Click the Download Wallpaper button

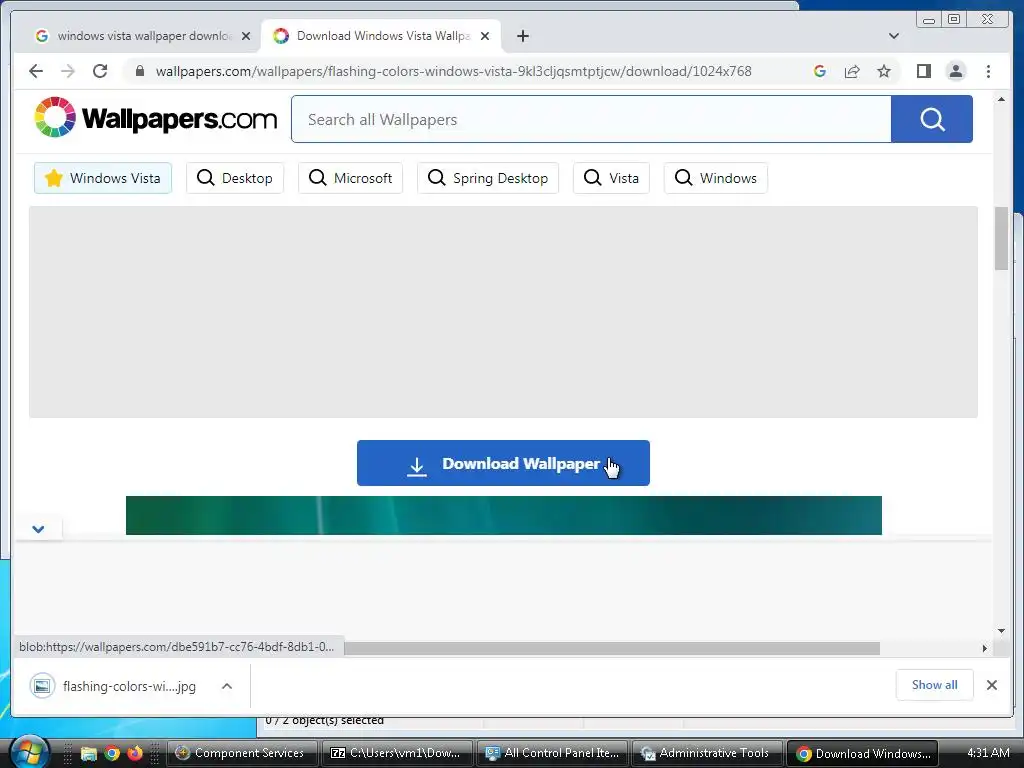coord(503,463)
